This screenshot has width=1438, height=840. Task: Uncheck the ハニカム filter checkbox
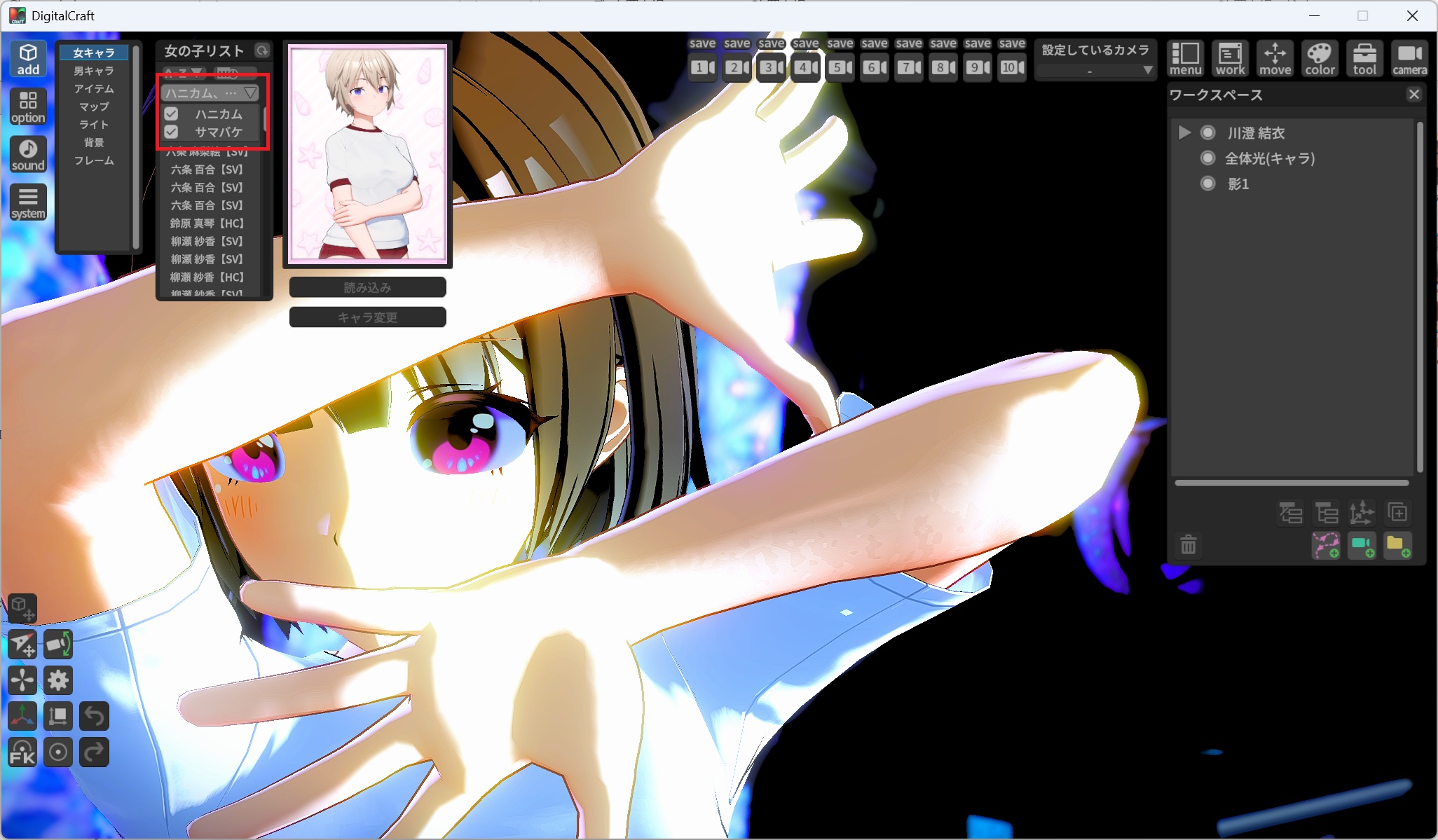[172, 113]
